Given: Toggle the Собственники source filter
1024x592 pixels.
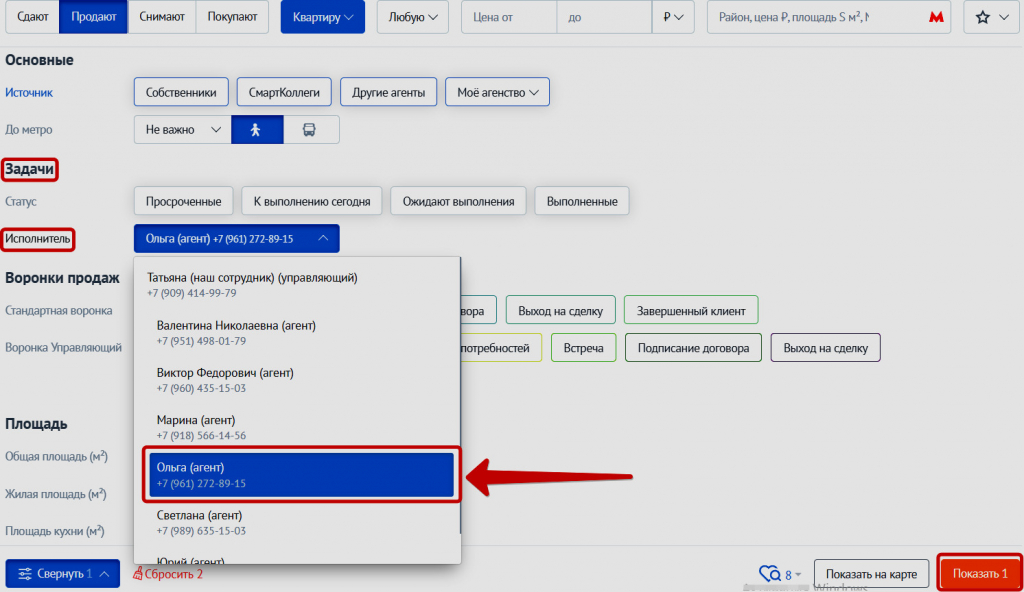Looking at the screenshot, I should 181,92.
